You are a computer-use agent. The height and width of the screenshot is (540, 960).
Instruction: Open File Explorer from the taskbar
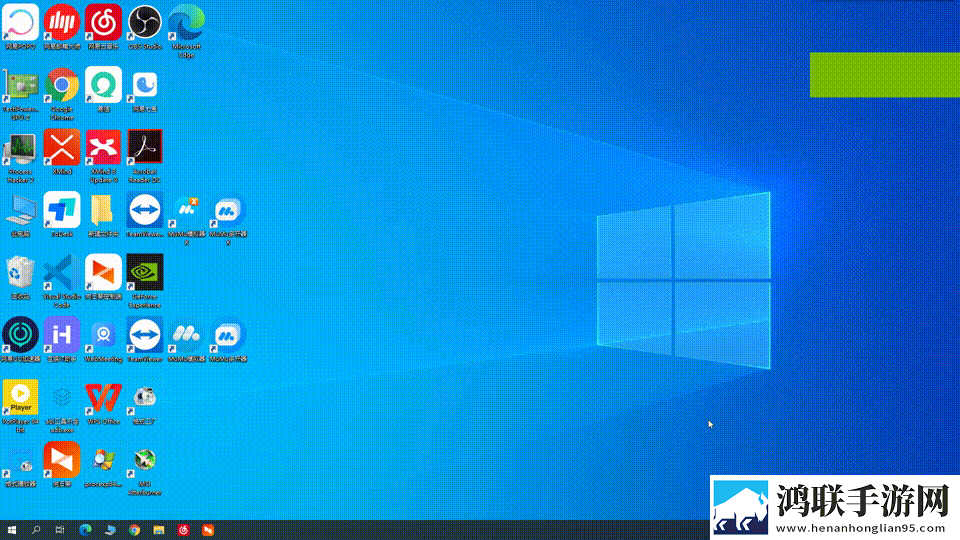pyautogui.click(x=159, y=530)
